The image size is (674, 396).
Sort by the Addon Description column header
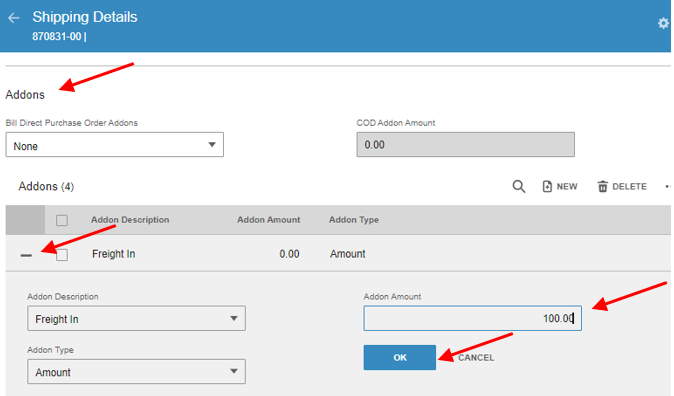click(130, 220)
